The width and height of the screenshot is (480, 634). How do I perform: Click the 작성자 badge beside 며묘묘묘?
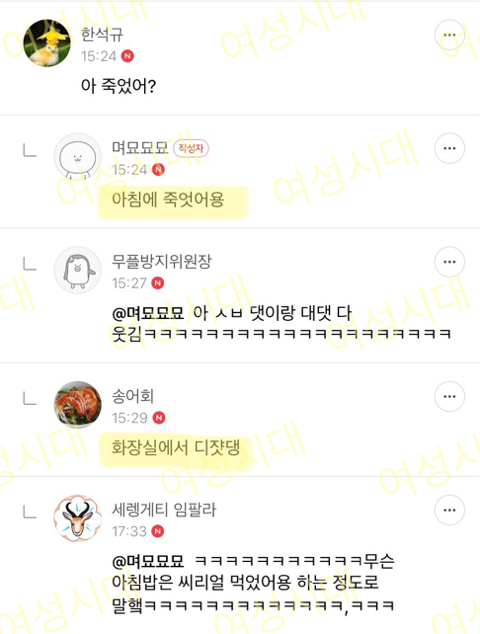pos(191,148)
